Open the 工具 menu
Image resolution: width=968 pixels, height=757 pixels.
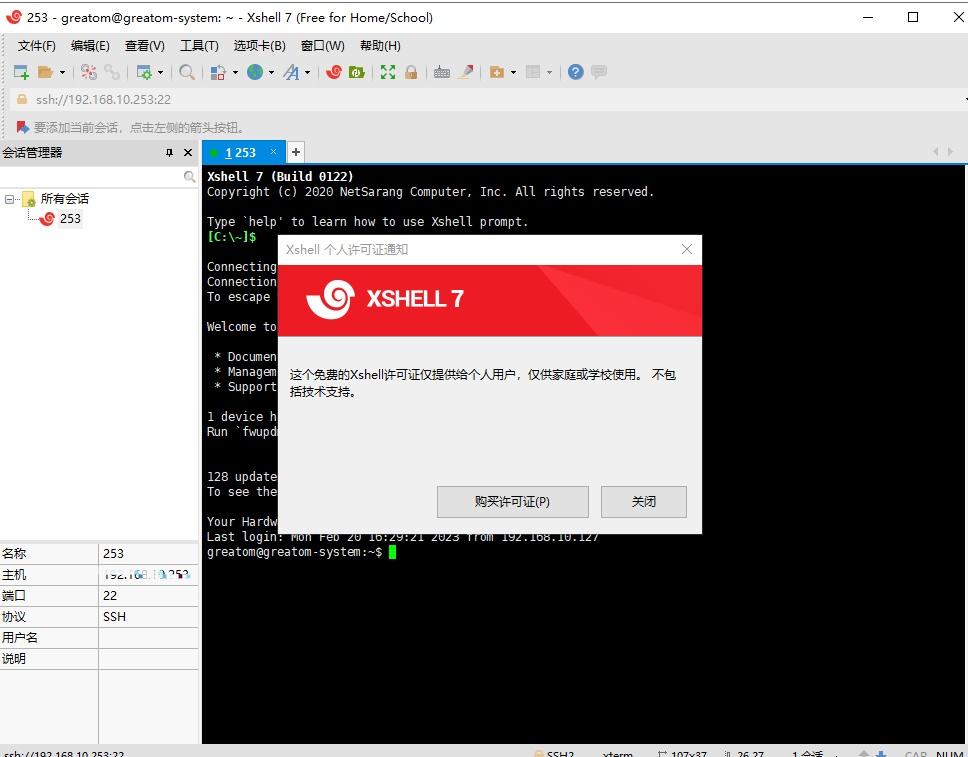(x=198, y=45)
